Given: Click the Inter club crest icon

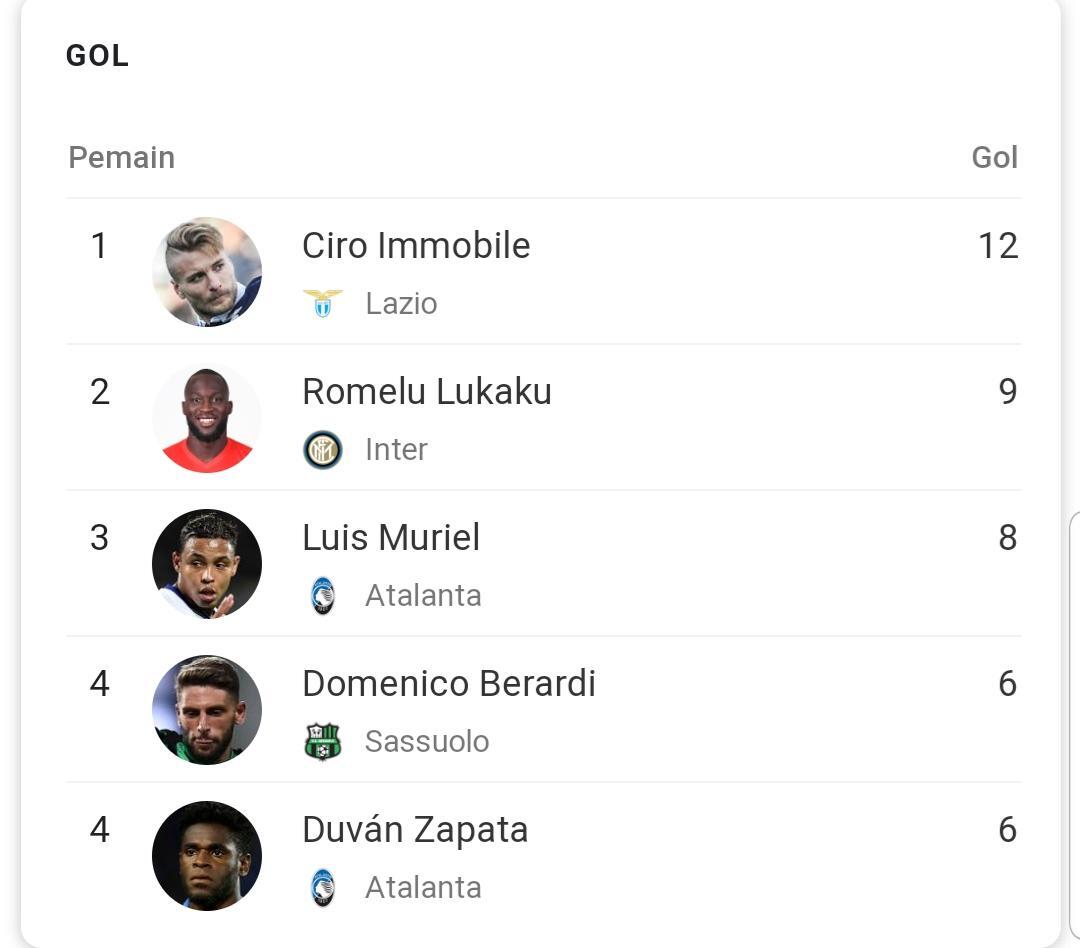Looking at the screenshot, I should coord(322,450).
